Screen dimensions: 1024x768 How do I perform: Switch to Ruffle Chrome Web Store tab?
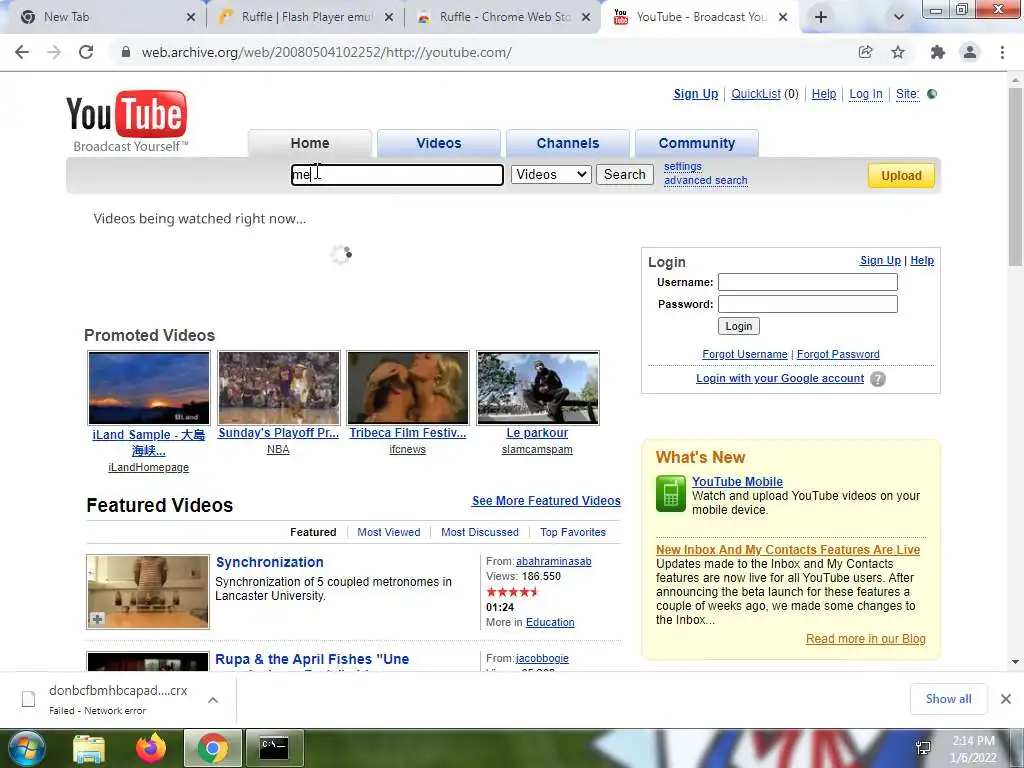pos(504,17)
